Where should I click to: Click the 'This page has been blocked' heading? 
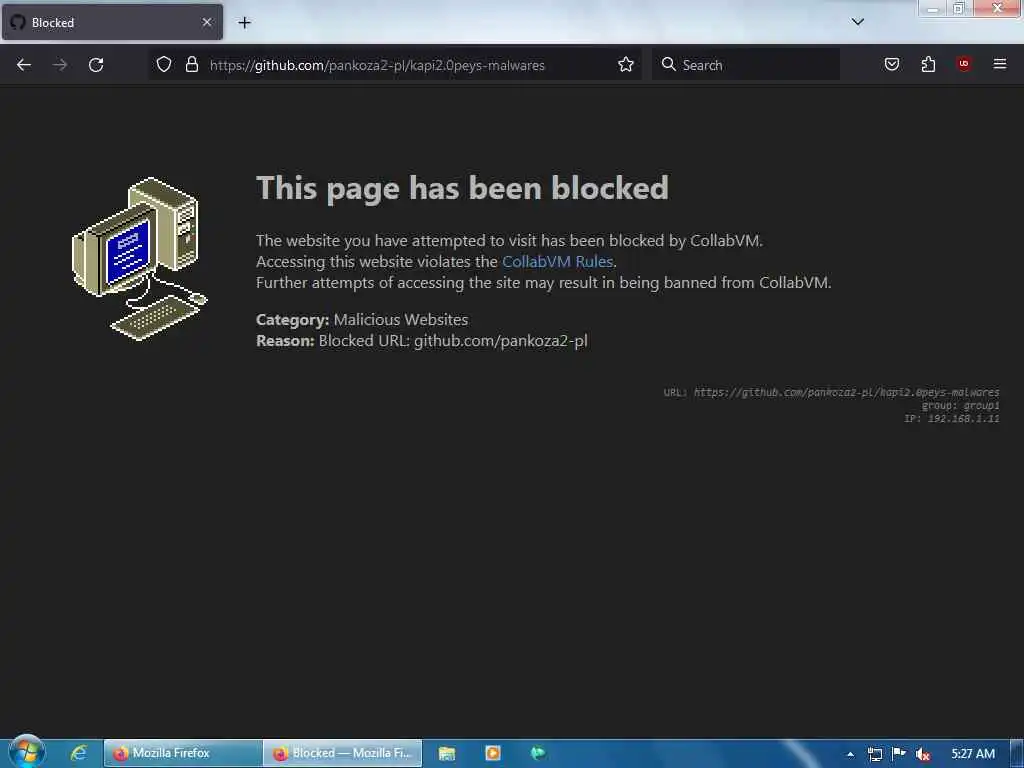[462, 188]
